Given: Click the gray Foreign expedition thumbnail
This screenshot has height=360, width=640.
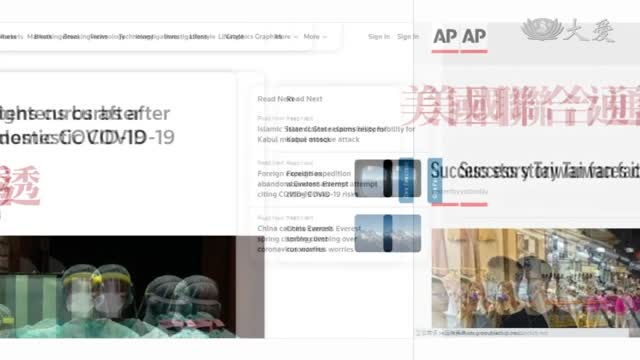Looking at the screenshot, I should click(x=387, y=178).
